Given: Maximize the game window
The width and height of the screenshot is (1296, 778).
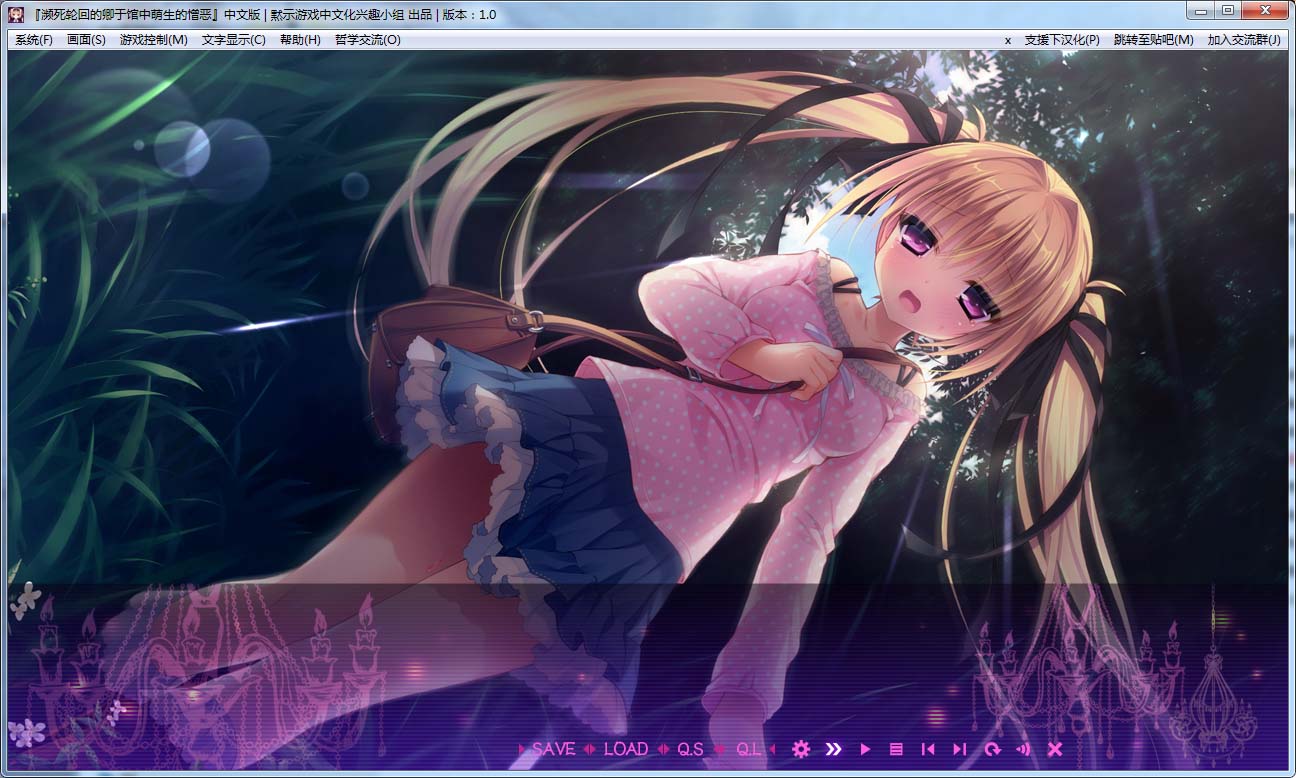Looking at the screenshot, I should click(1228, 10).
